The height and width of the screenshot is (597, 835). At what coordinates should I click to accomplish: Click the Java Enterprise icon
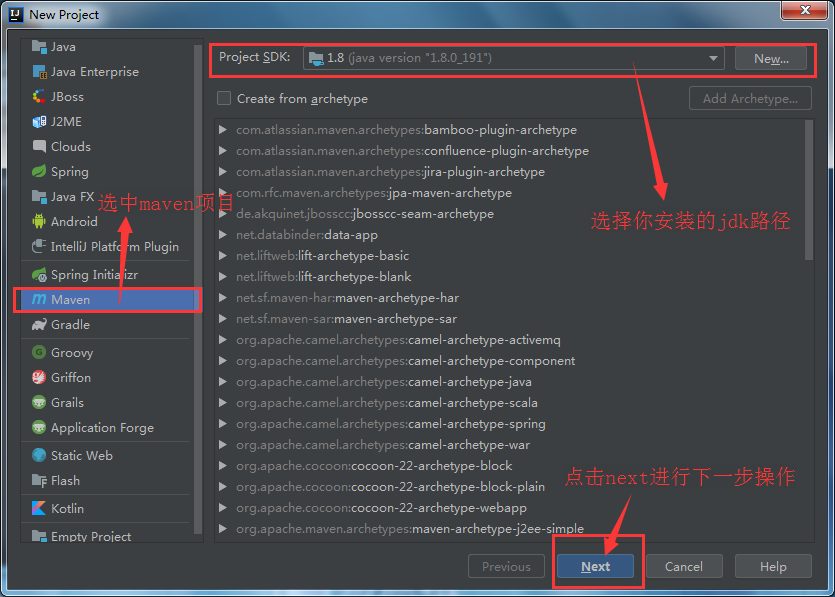(39, 72)
